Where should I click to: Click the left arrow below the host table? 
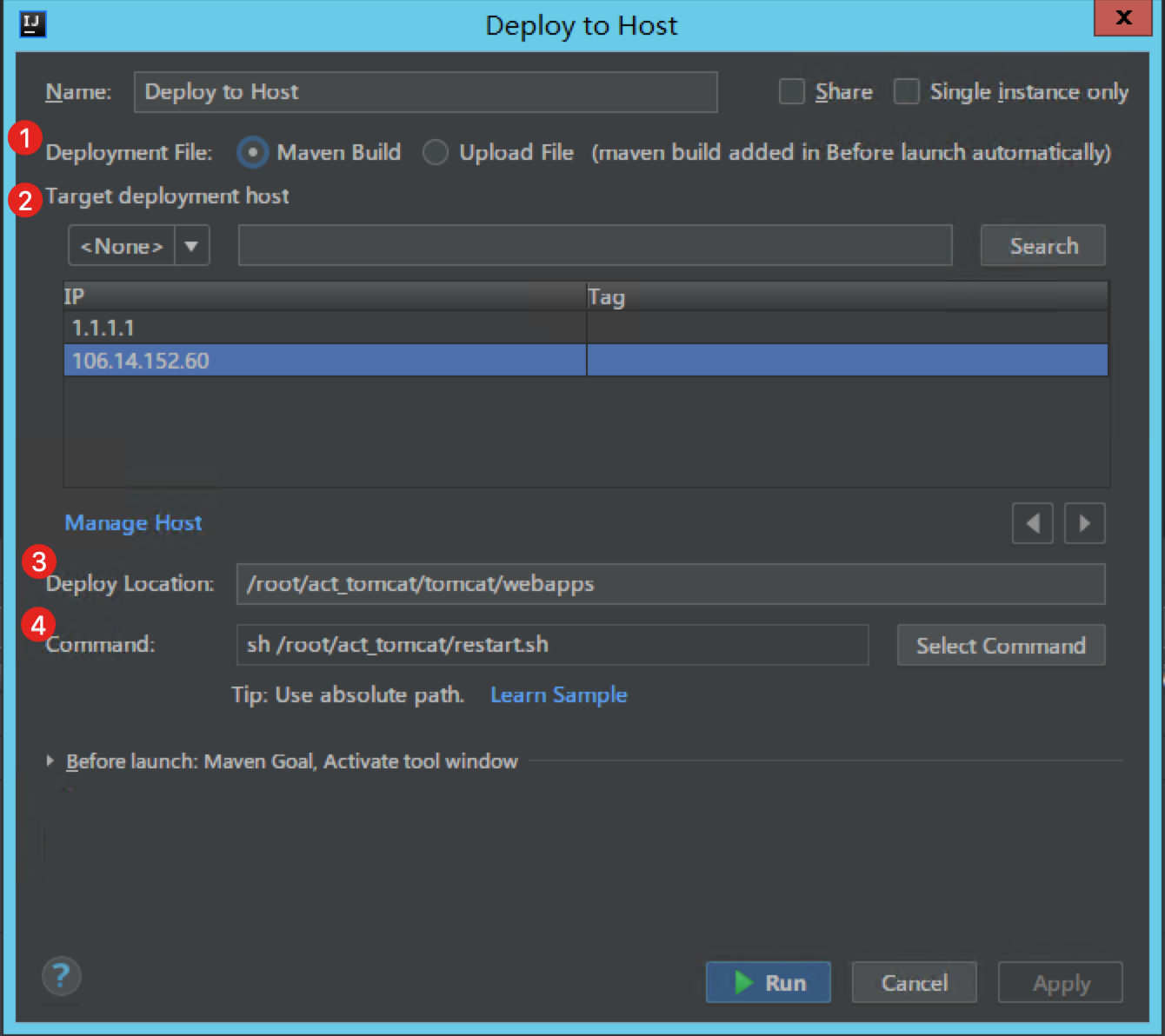click(1032, 522)
